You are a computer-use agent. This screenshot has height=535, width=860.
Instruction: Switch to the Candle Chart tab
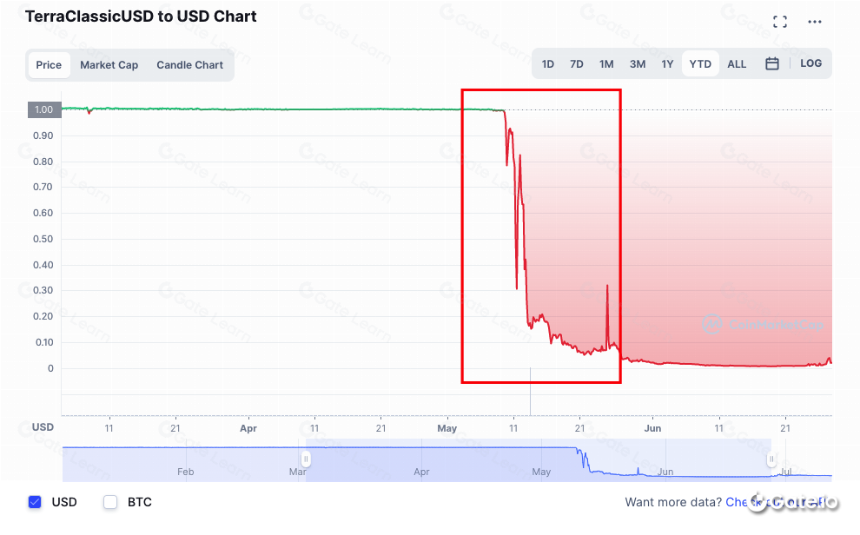click(190, 65)
